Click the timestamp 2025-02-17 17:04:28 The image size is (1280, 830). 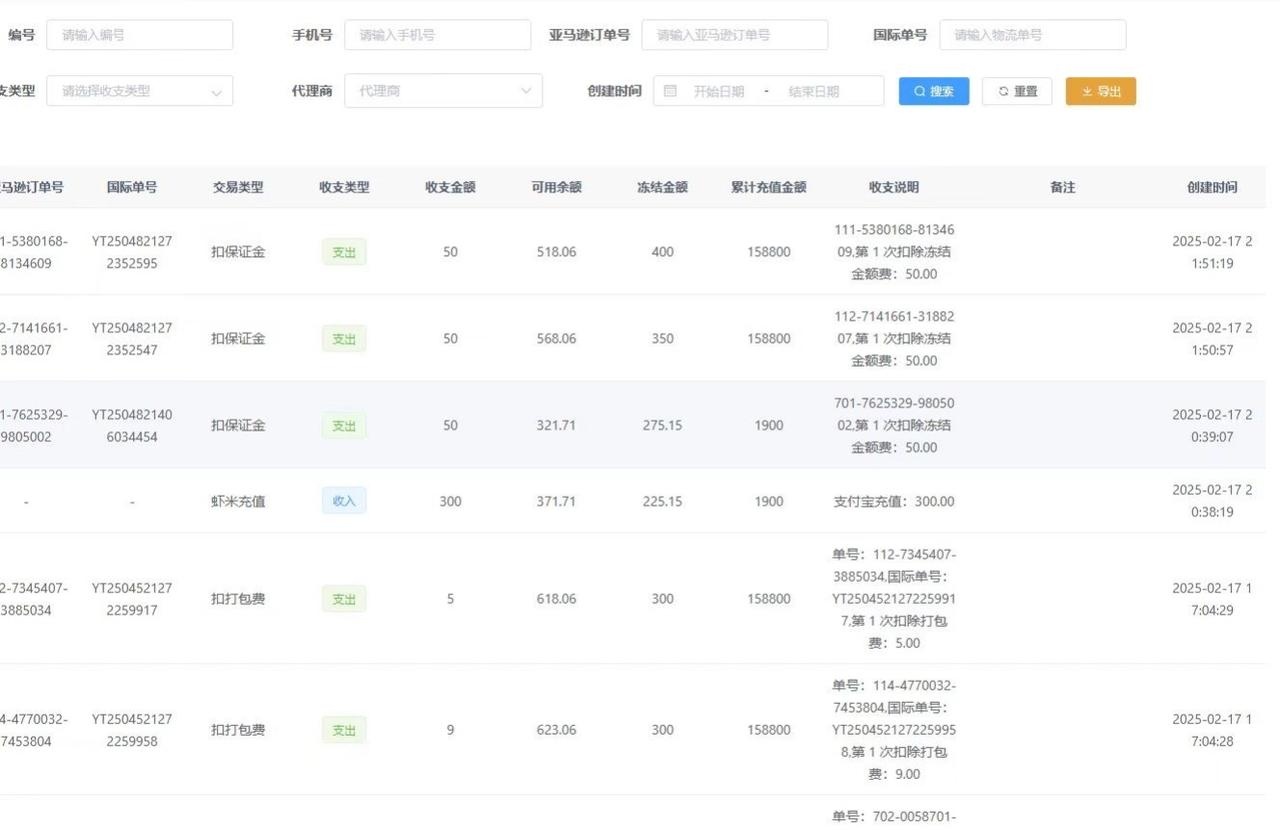pyautogui.click(x=1212, y=730)
